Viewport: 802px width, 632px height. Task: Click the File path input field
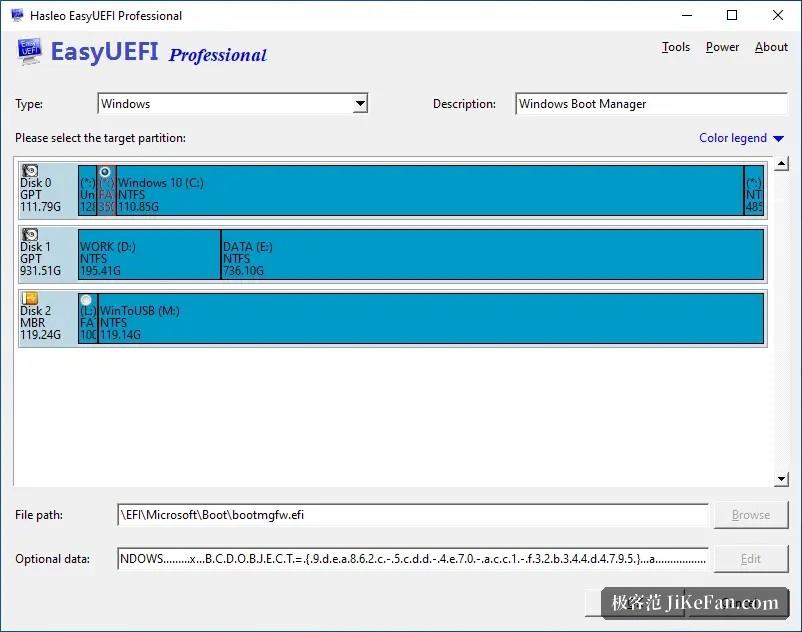point(413,515)
